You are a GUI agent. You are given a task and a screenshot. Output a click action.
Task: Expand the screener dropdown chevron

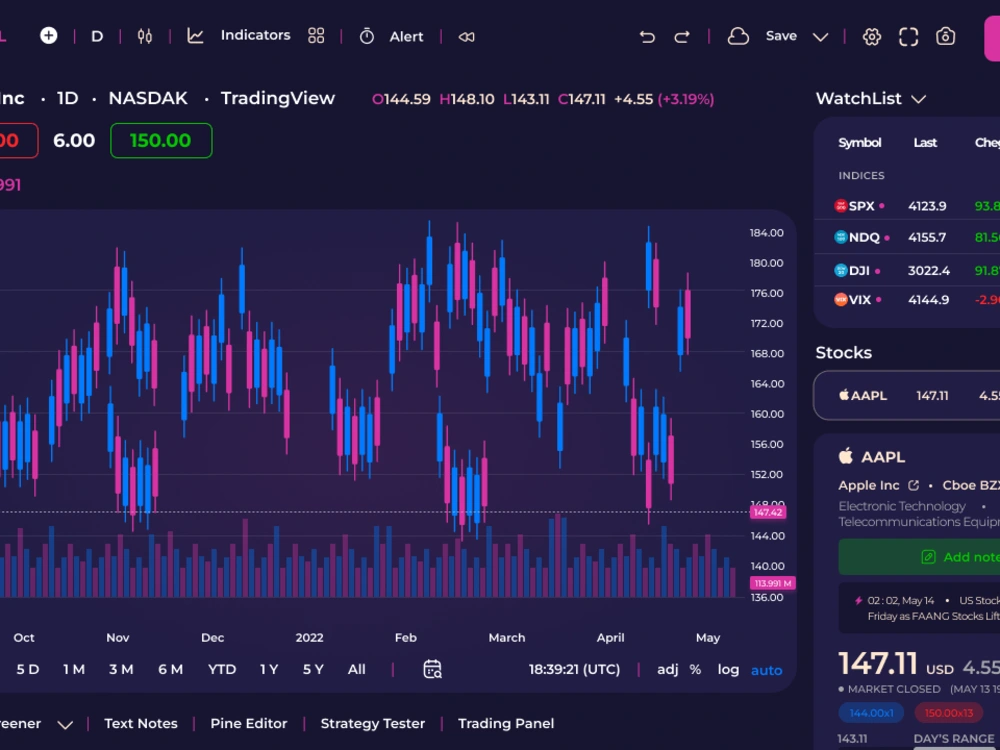tap(65, 724)
